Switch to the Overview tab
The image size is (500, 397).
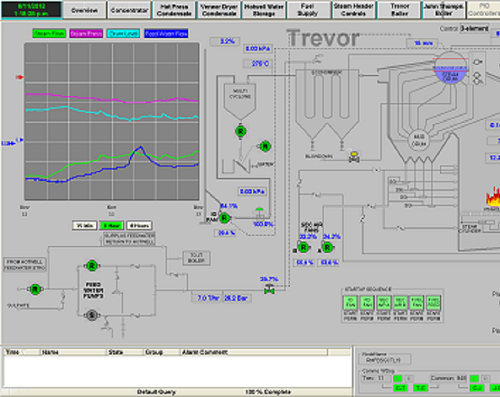[x=84, y=10]
